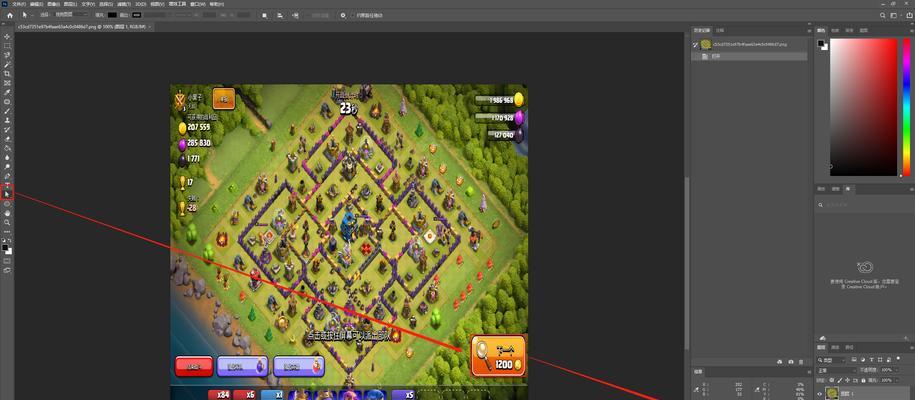Viewport: 915px width, 400px height.
Task: Toggle history brush source on snapshot
Action: point(695,44)
